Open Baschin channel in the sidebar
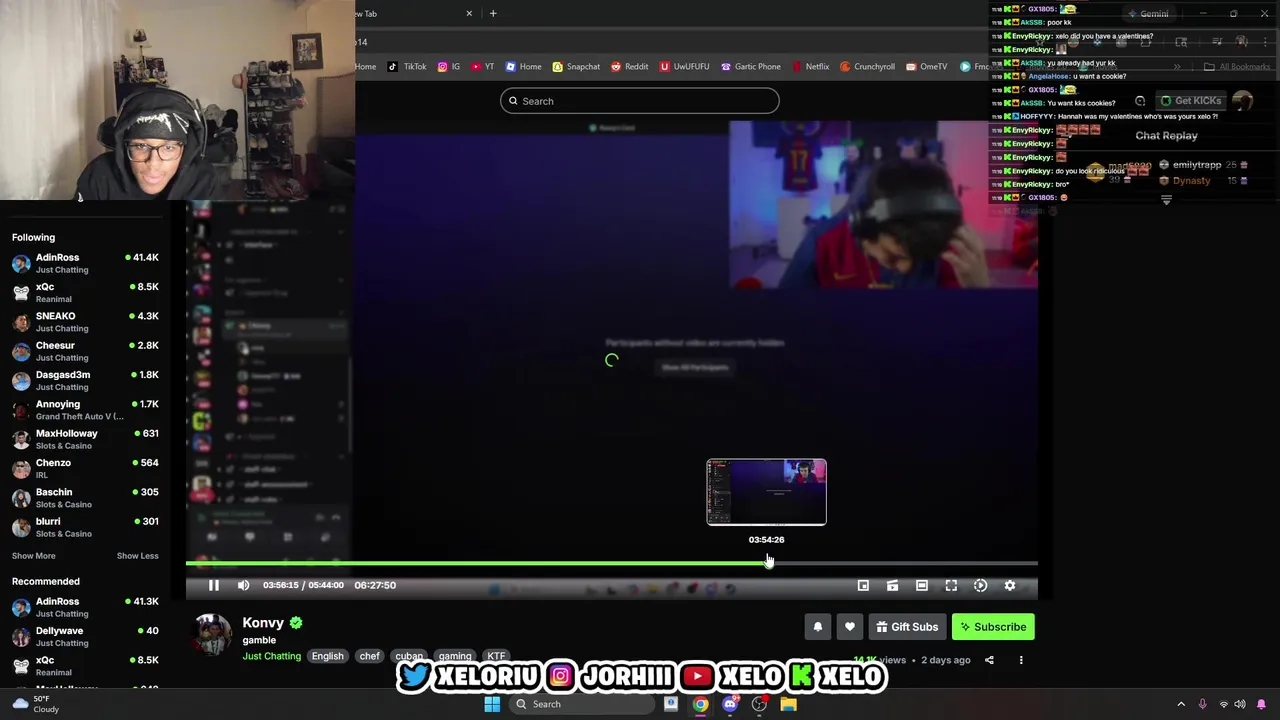1280x720 pixels. pyautogui.click(x=85, y=498)
